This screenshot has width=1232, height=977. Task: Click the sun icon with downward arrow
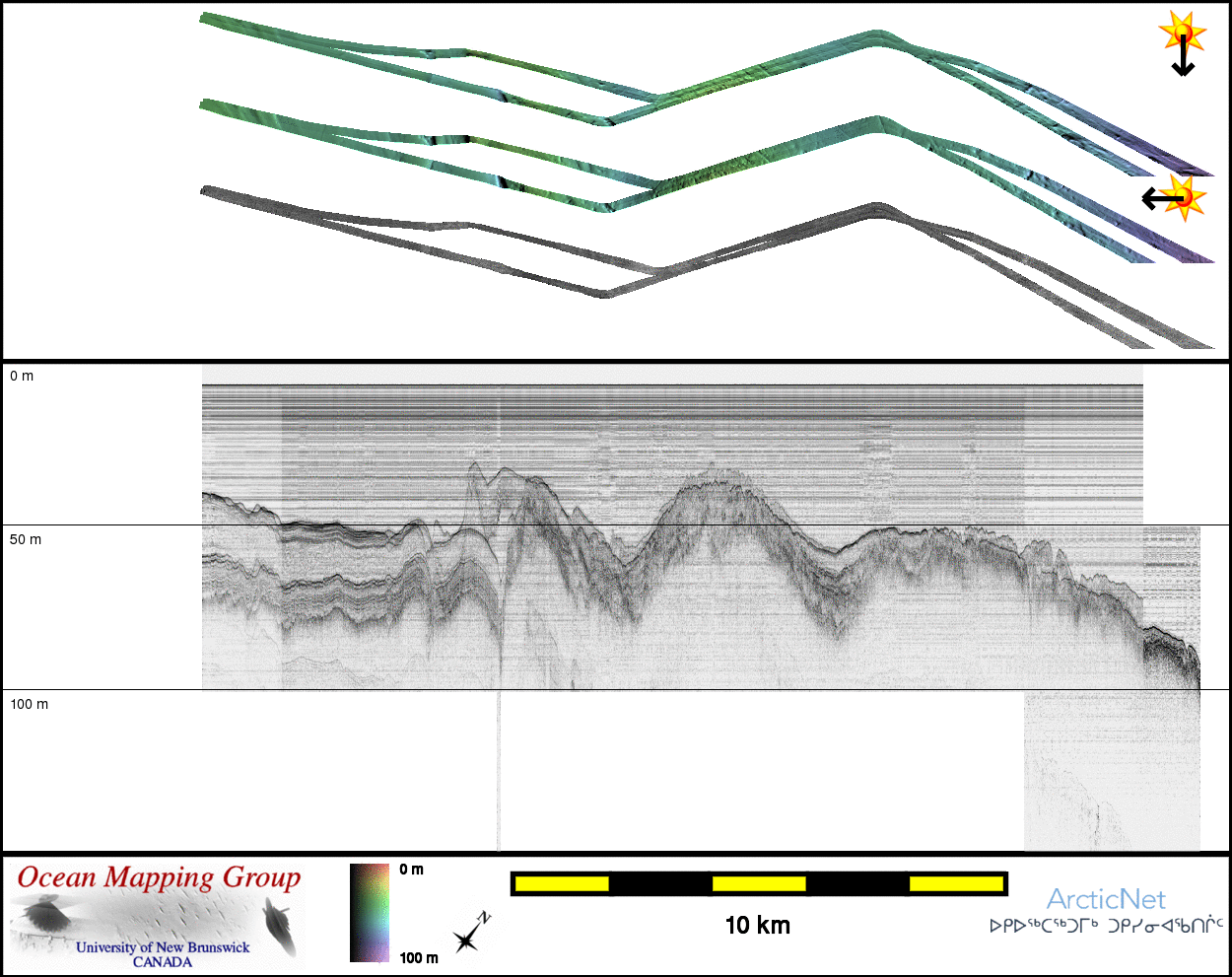tap(1180, 35)
